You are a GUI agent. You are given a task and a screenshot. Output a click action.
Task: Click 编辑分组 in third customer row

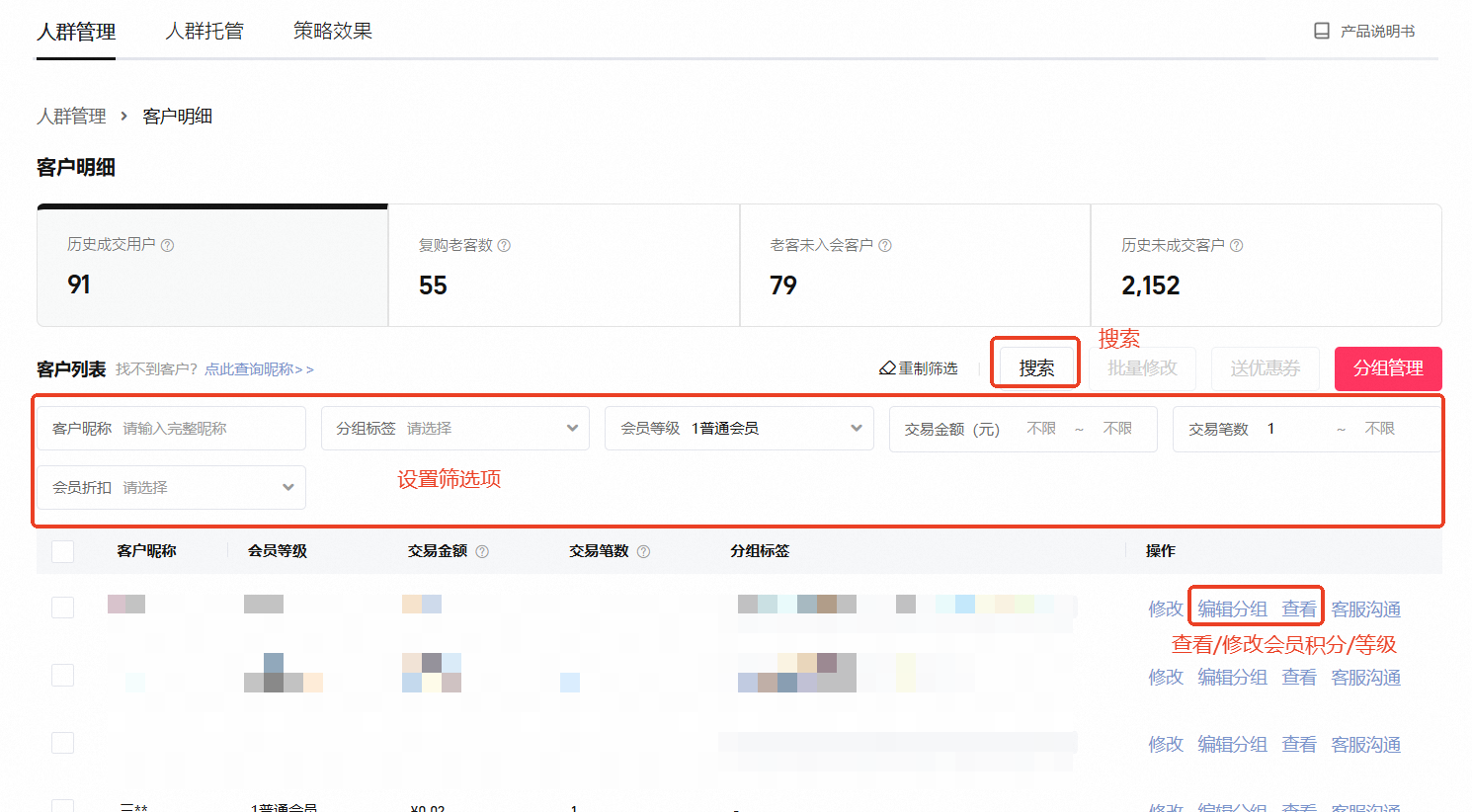(x=1232, y=744)
